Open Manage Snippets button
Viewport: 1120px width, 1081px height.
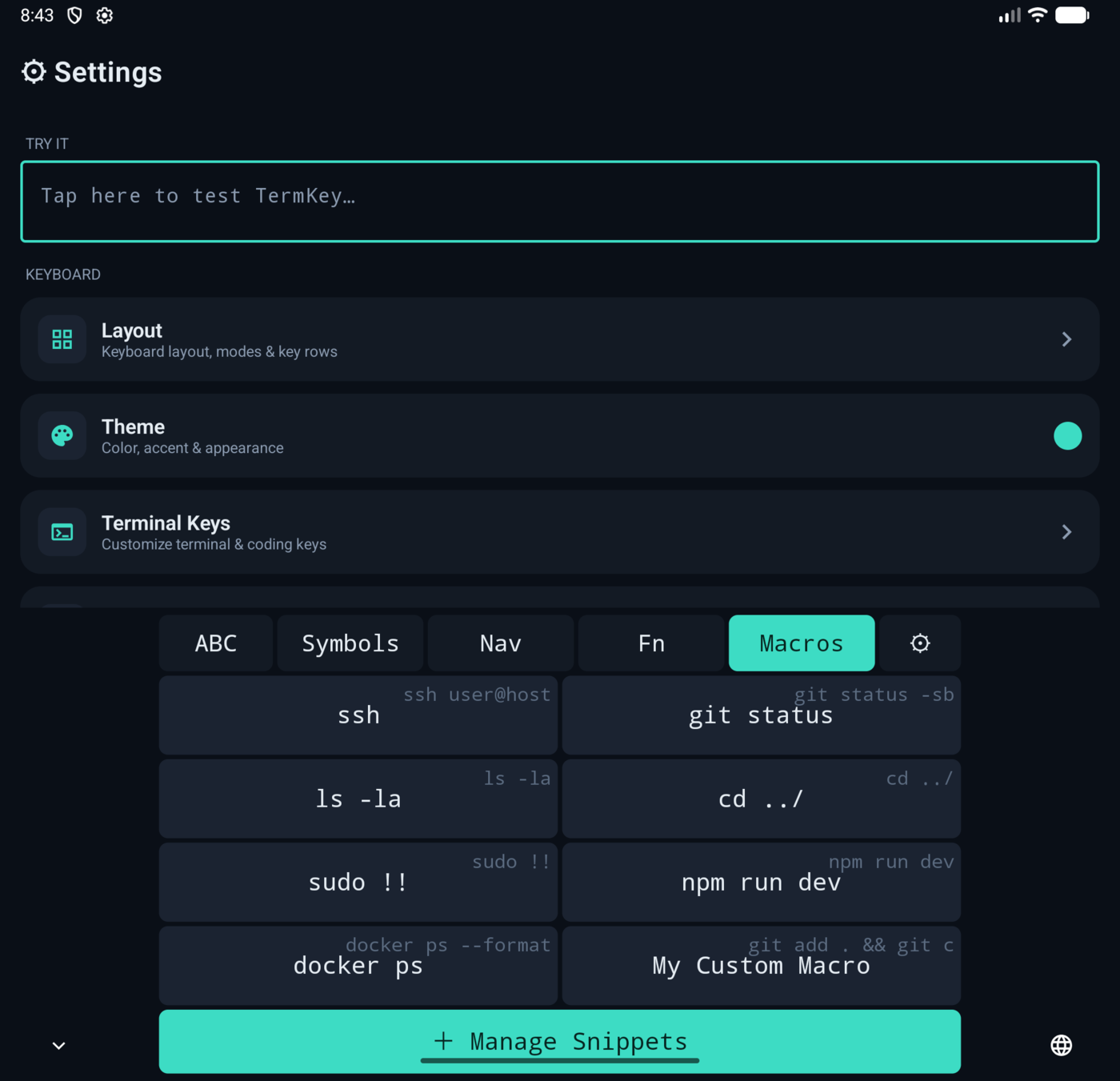coord(560,1041)
